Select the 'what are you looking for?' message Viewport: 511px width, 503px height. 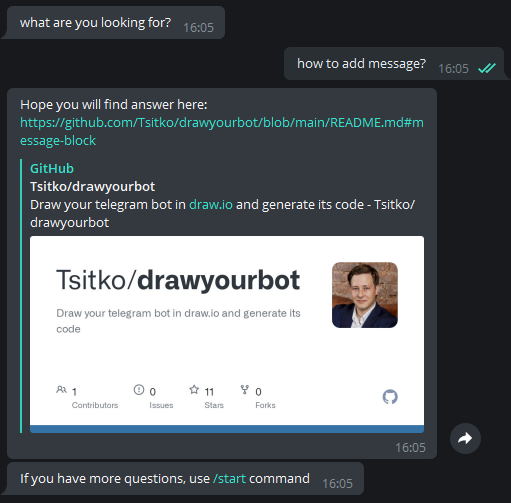pos(113,23)
